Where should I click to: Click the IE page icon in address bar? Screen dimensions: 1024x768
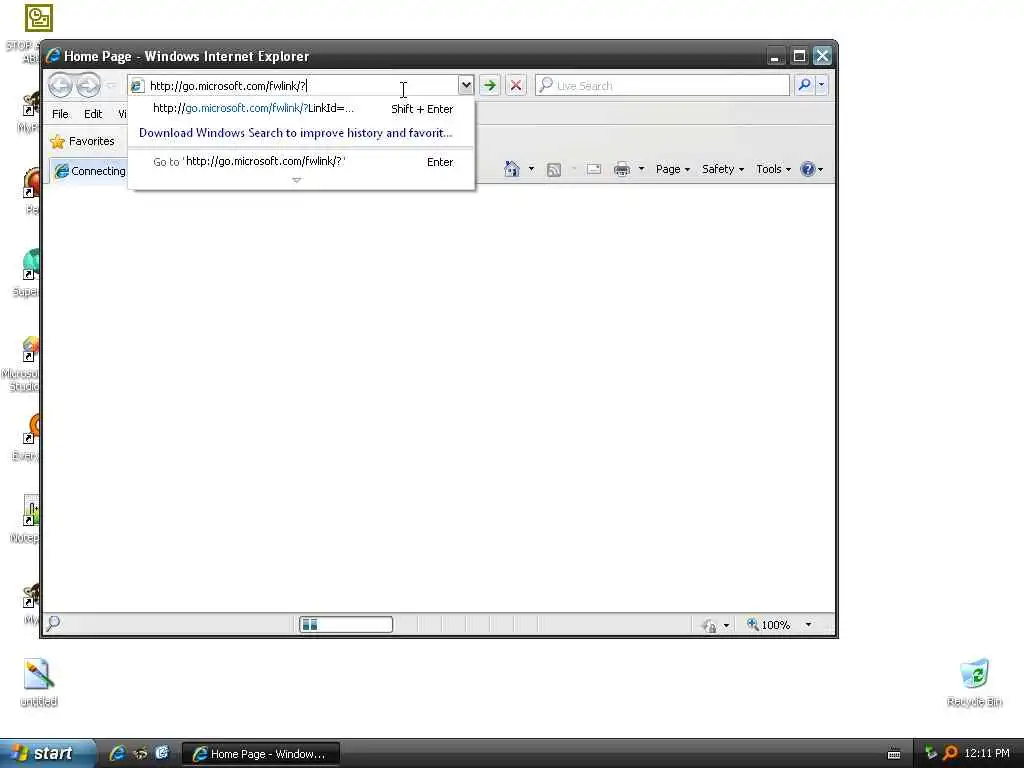(x=137, y=86)
